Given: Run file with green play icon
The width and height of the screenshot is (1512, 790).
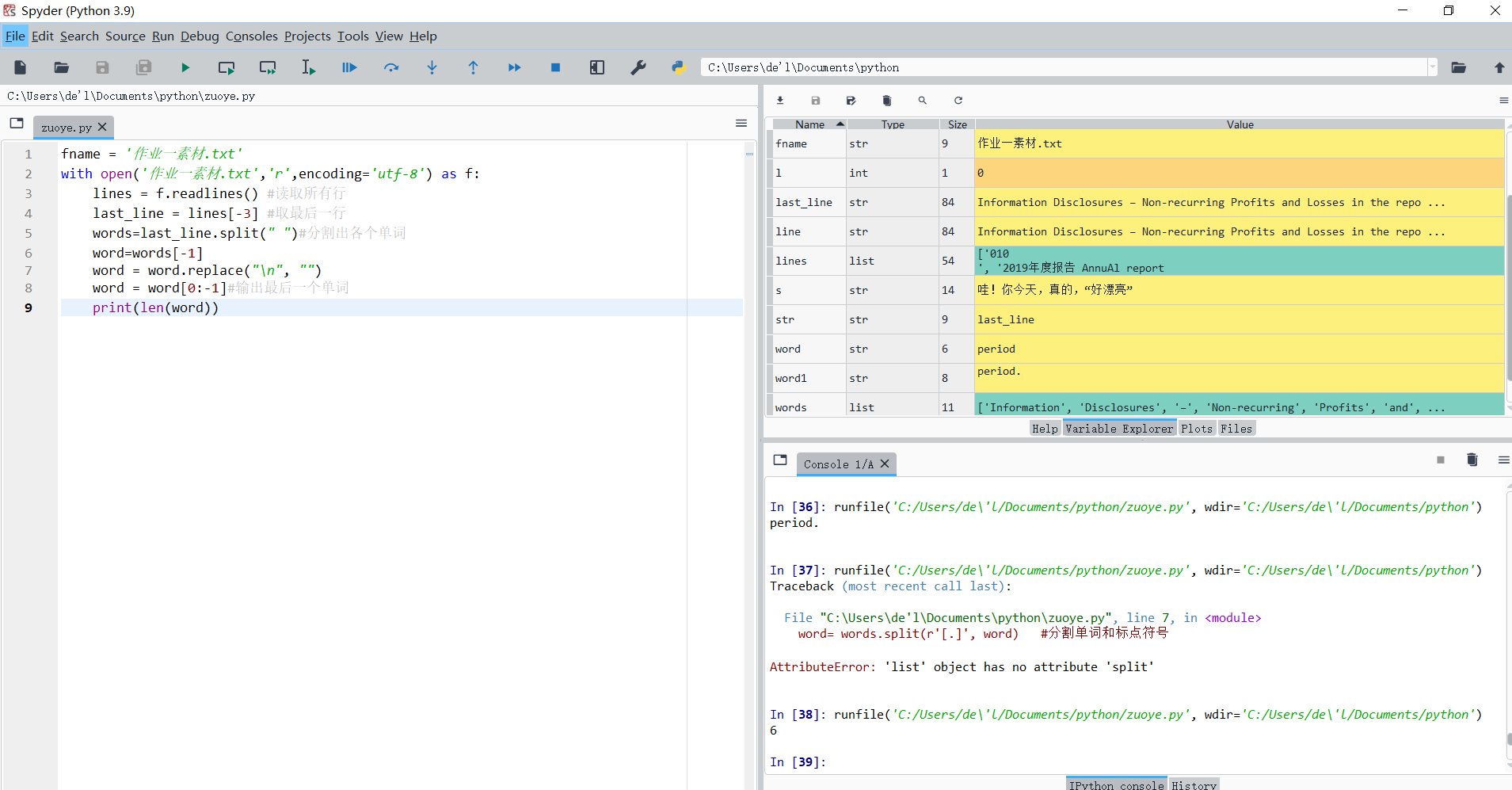Looking at the screenshot, I should coord(185,67).
